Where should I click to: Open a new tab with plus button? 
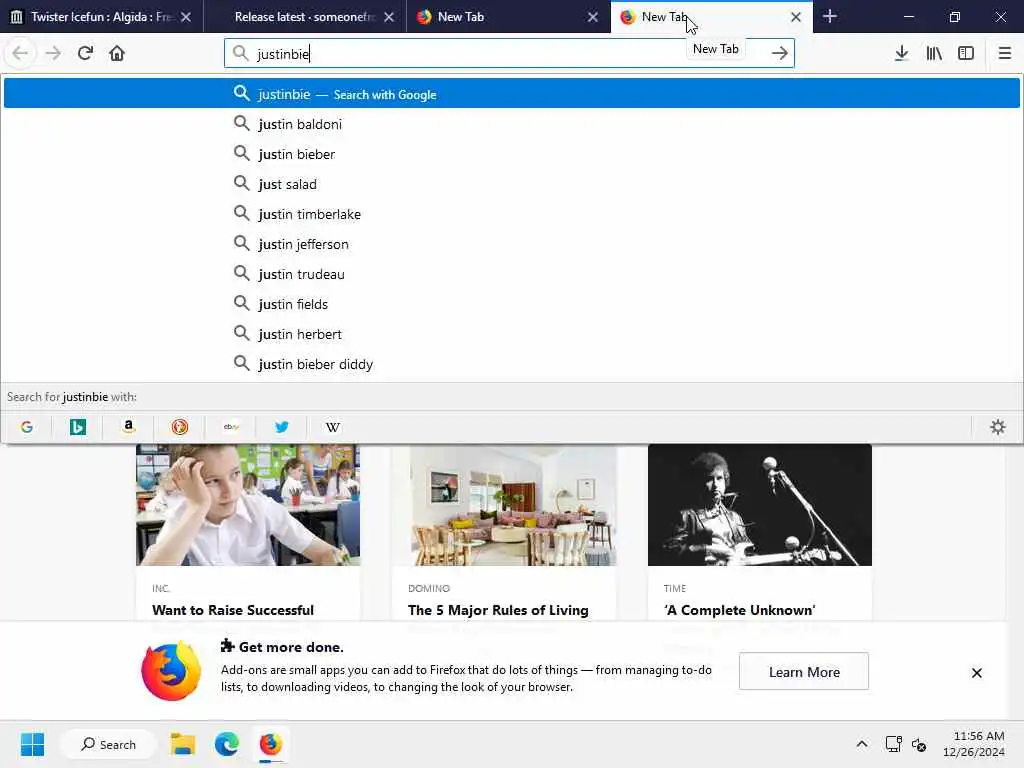[829, 16]
